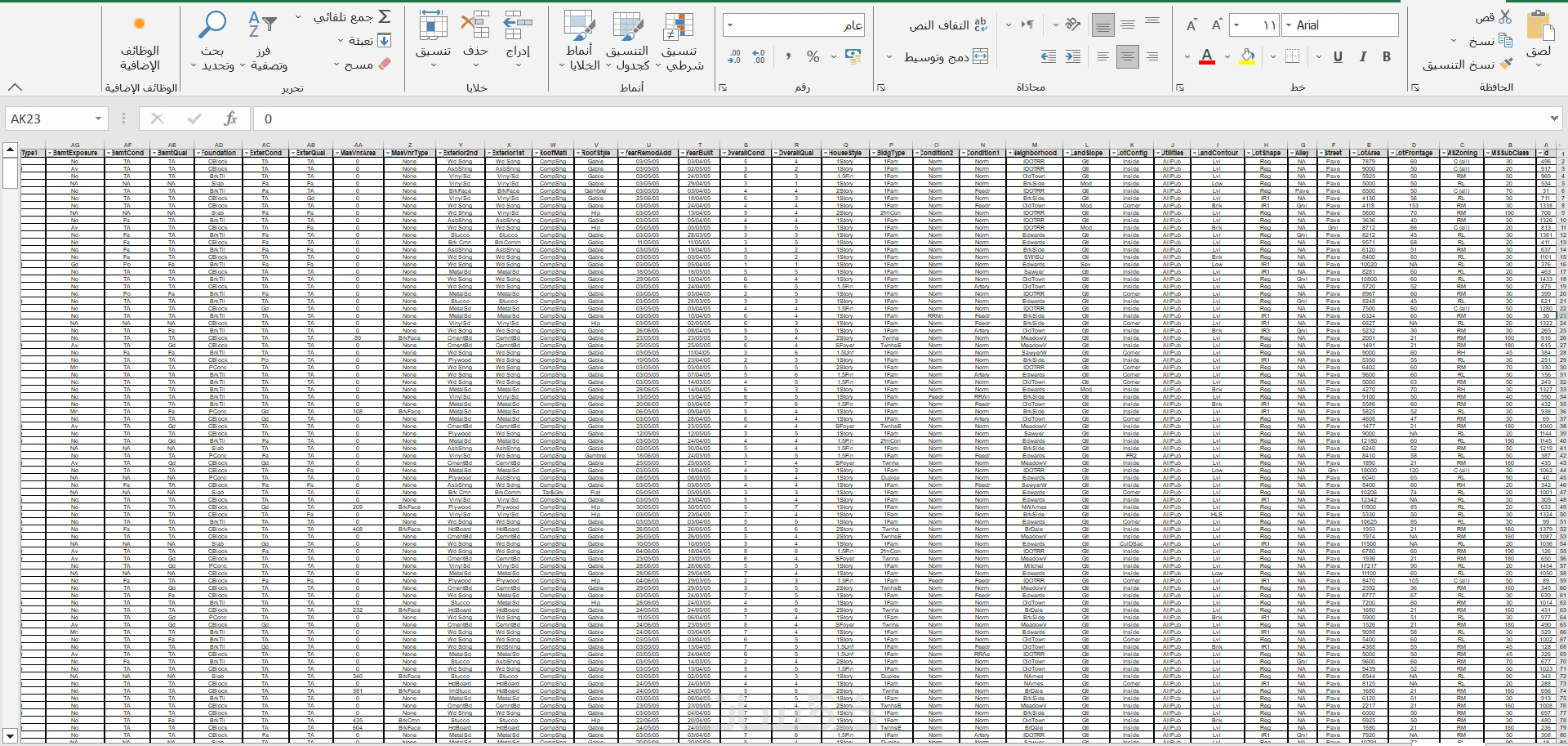Viewport: 1568px width, 746px height.
Task: Click the Insert cells (إدراج) icon
Action: (518, 25)
